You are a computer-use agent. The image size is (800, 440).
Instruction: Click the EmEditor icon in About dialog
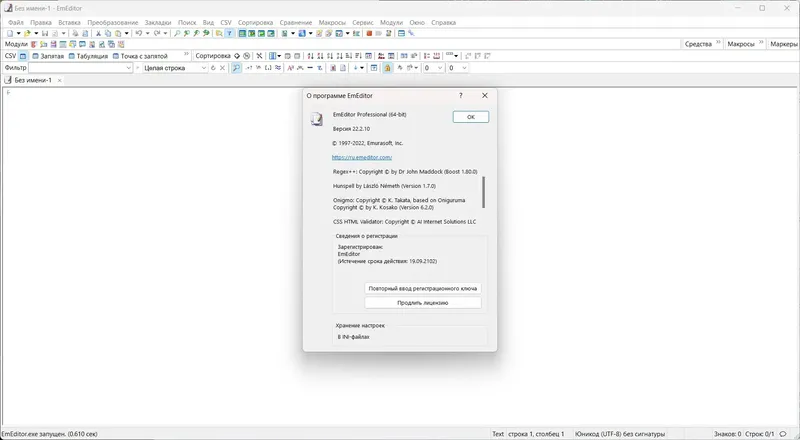point(317,119)
